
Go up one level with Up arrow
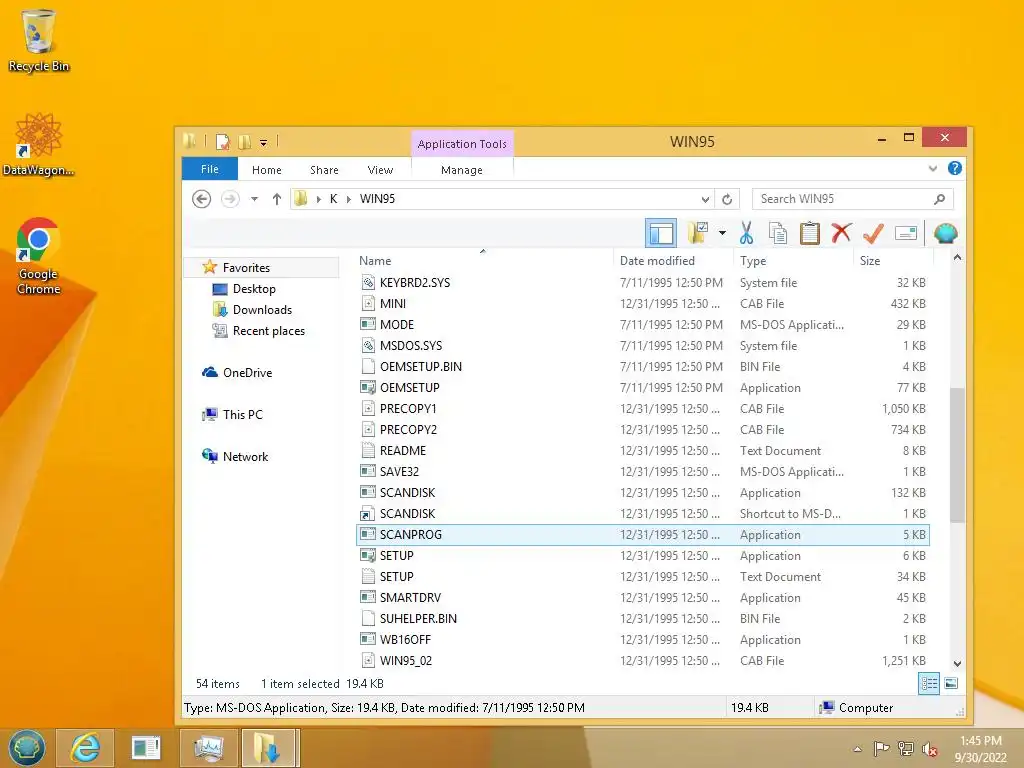click(277, 199)
